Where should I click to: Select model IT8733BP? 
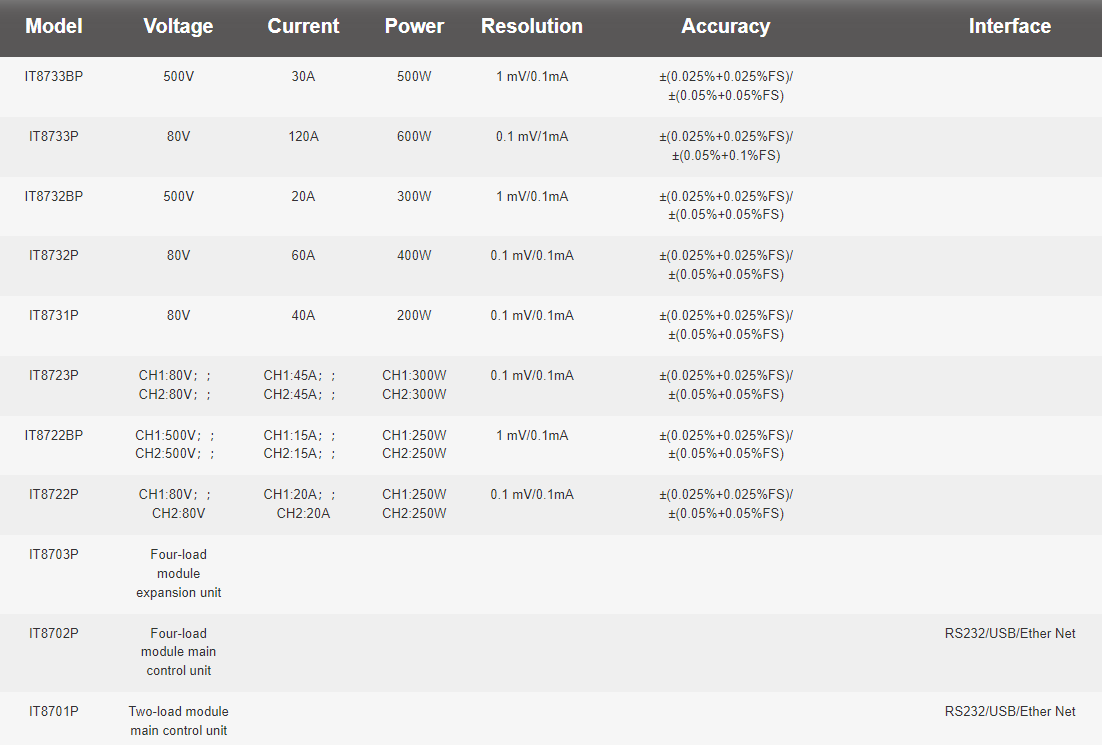click(53, 77)
